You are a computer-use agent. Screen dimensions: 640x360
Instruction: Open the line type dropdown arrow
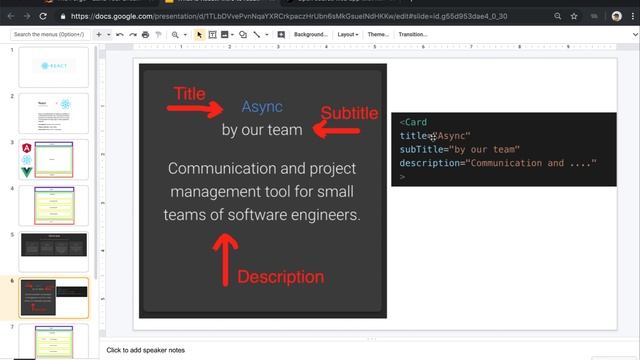(x=267, y=35)
